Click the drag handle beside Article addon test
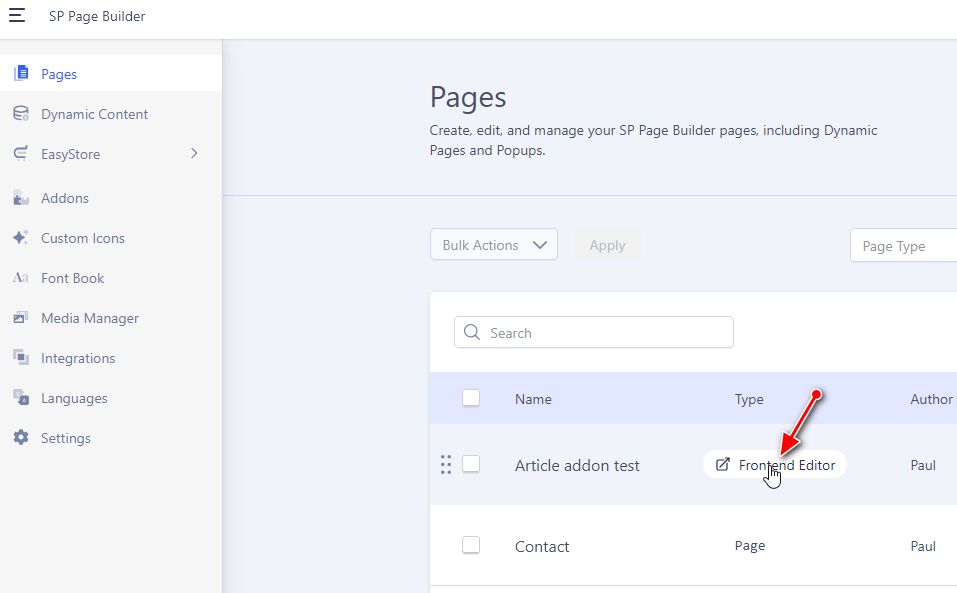957x593 pixels. (446, 464)
